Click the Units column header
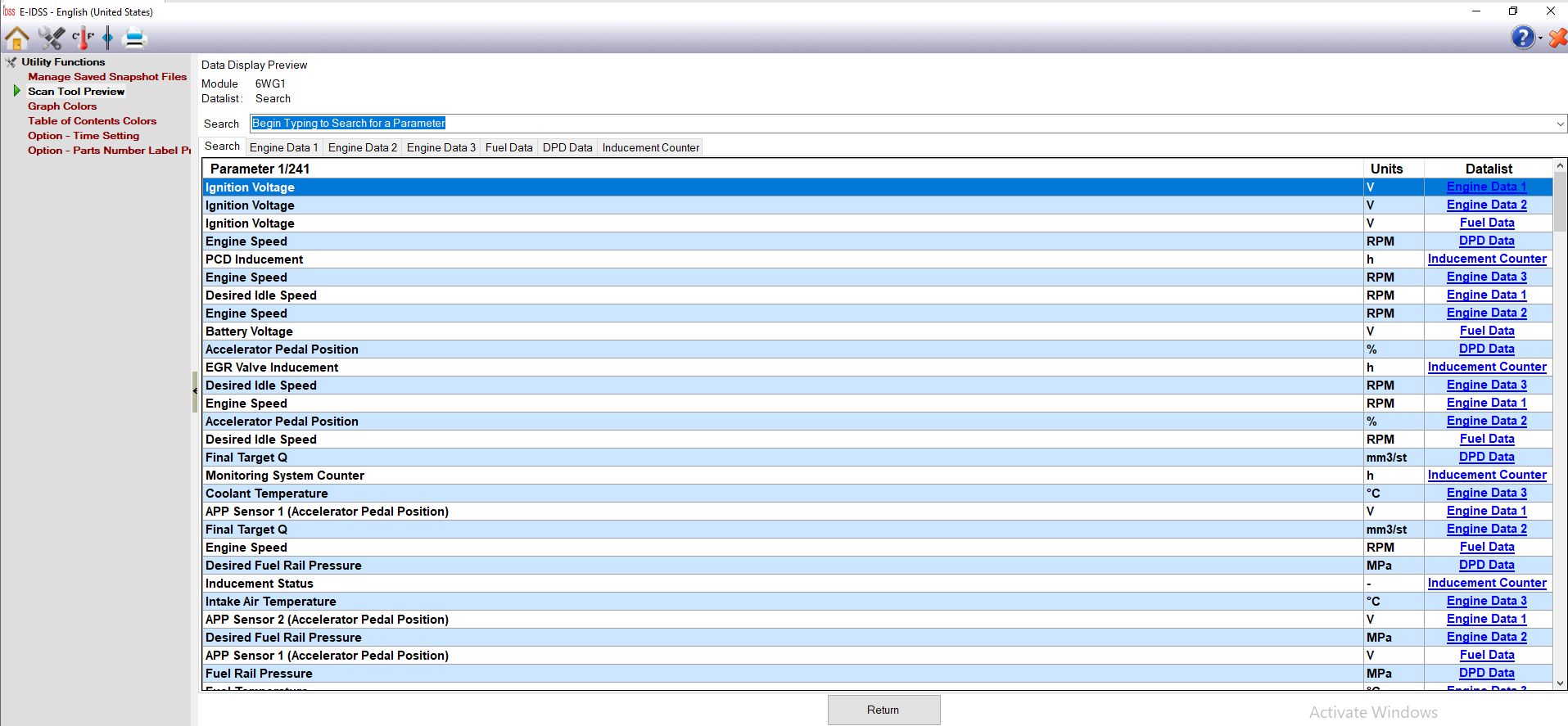The width and height of the screenshot is (1568, 726). (x=1394, y=169)
